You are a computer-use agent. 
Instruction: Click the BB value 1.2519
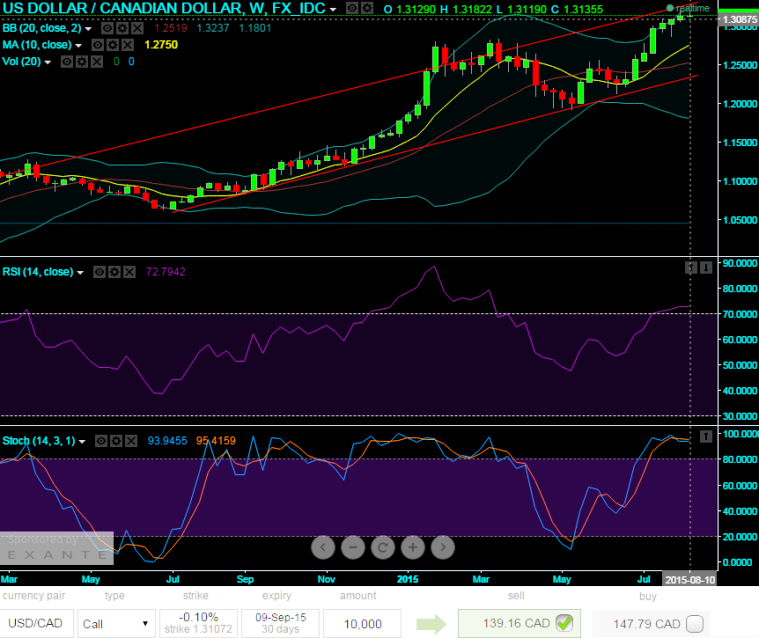click(171, 28)
